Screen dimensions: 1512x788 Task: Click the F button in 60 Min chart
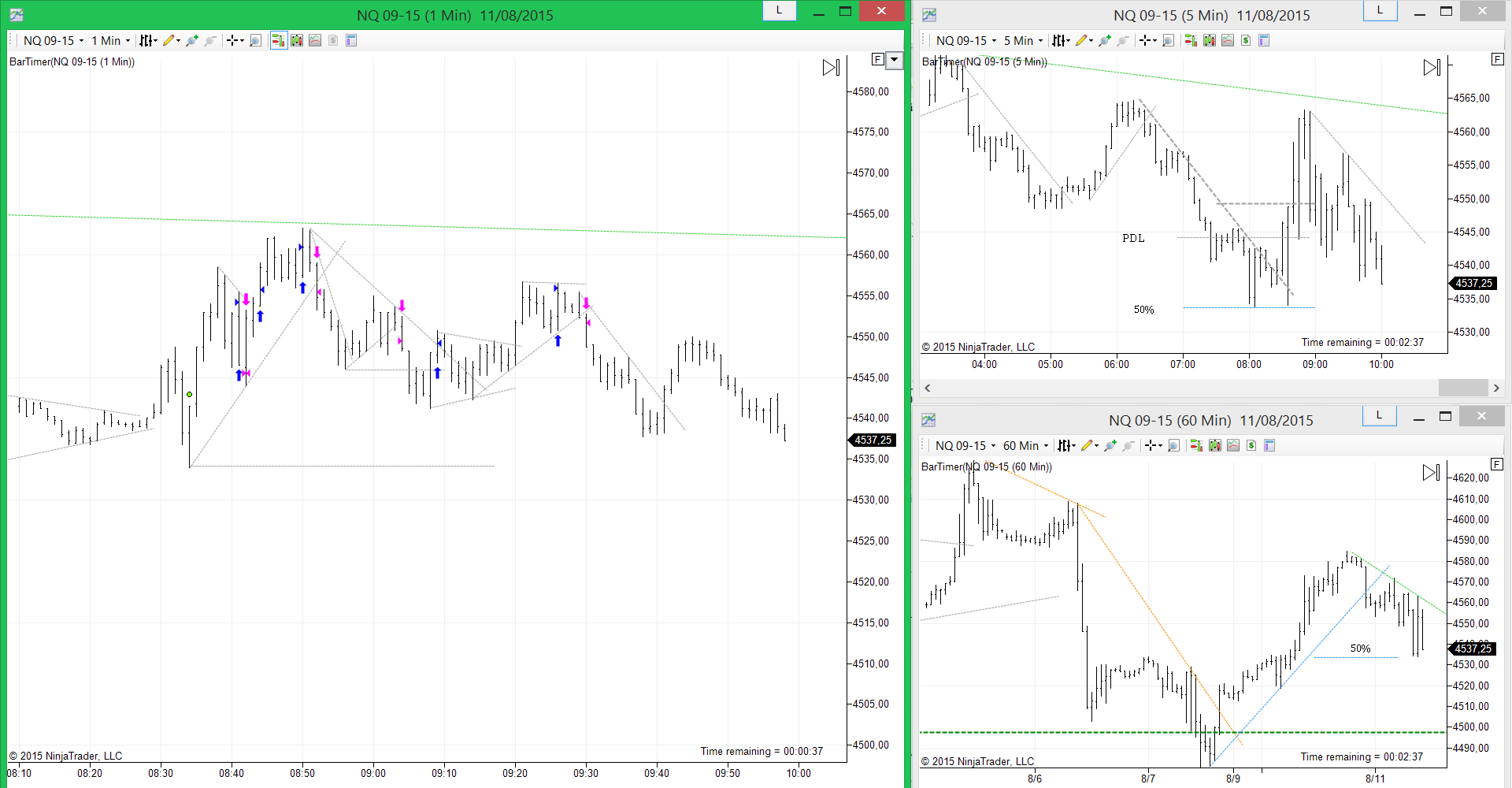pyautogui.click(x=1497, y=464)
